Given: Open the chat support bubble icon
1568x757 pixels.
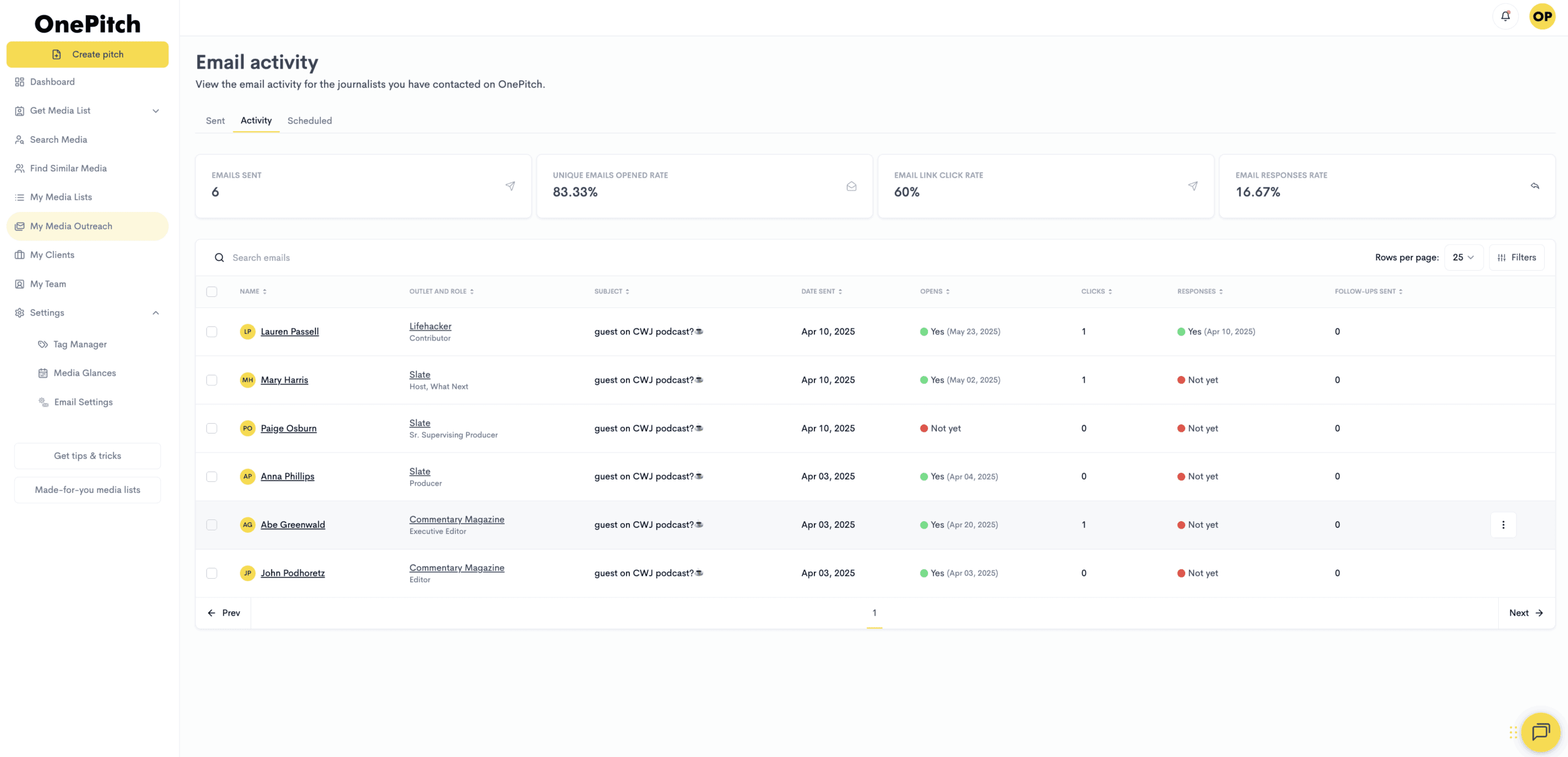Looking at the screenshot, I should (x=1540, y=731).
